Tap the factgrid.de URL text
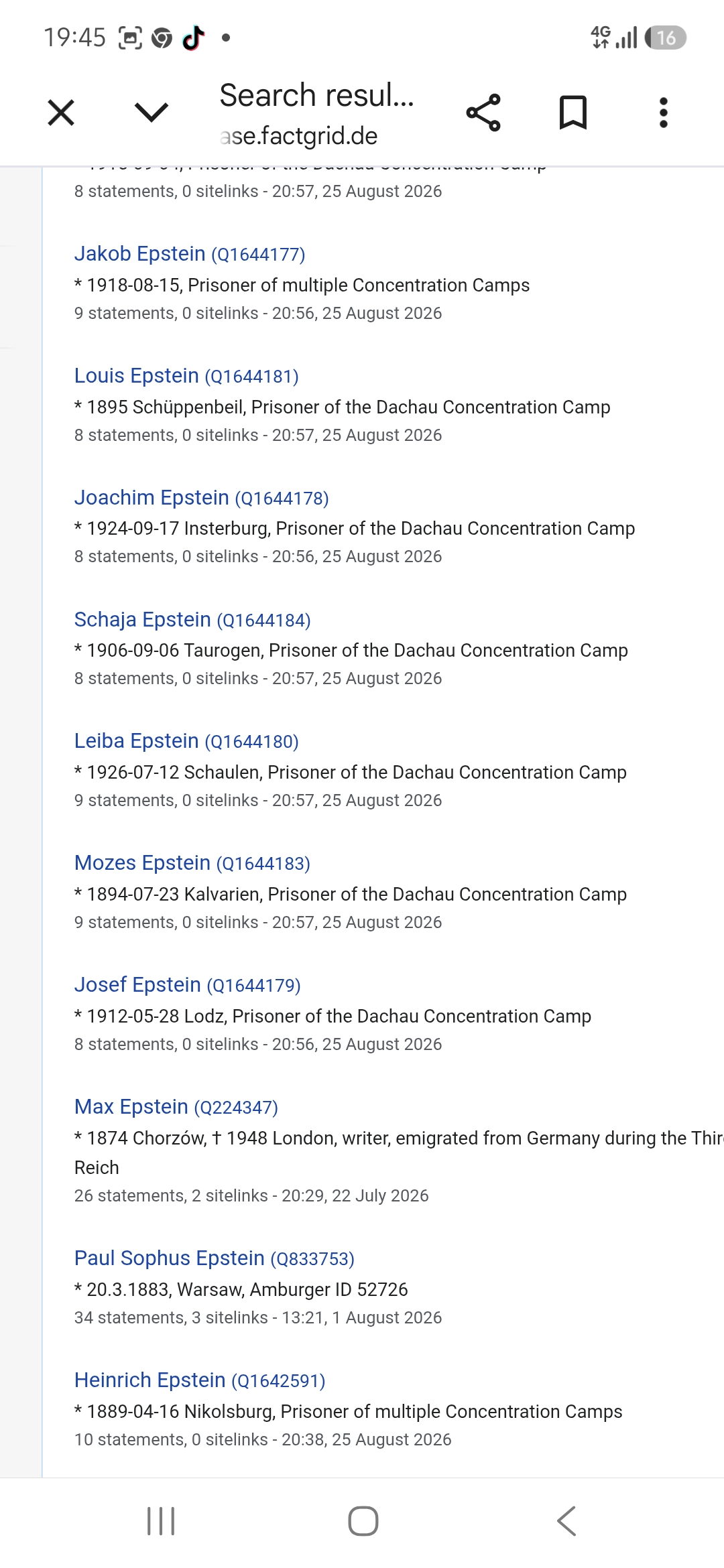The height and width of the screenshot is (1568, 724). (x=299, y=136)
